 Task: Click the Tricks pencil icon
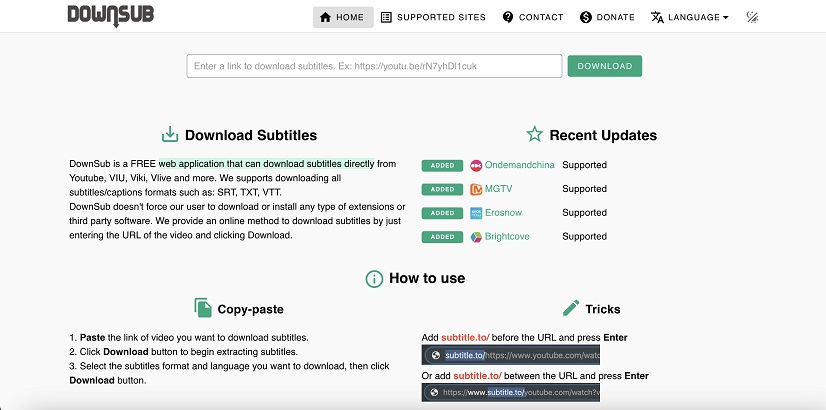click(x=571, y=308)
